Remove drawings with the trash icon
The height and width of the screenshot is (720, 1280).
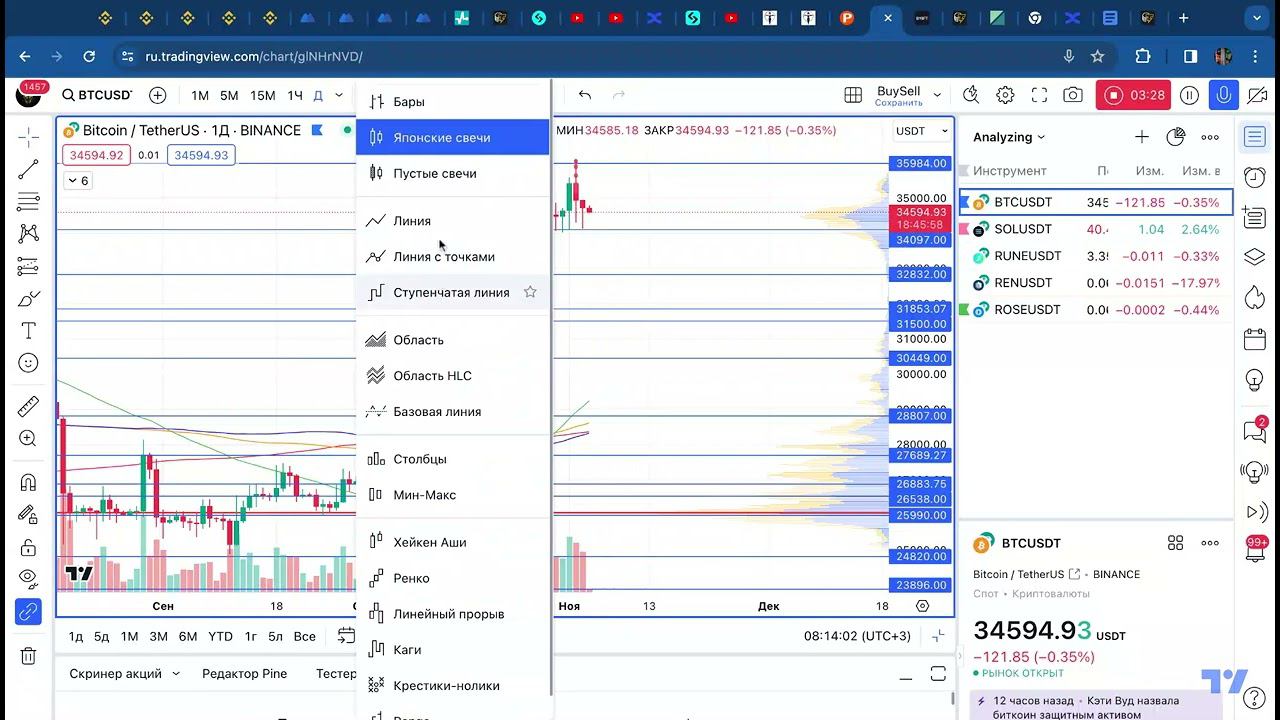coord(28,656)
